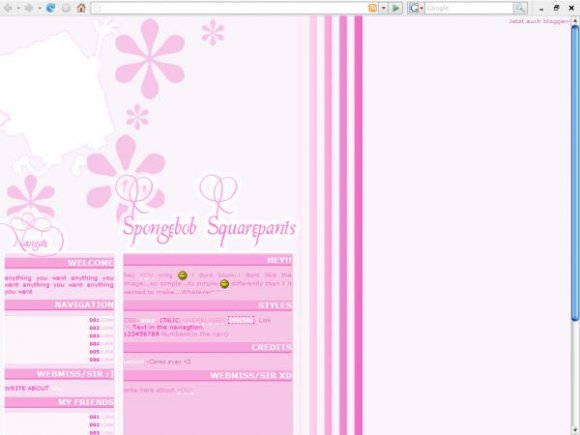The width and height of the screenshot is (580, 435).
Task: Click the 'MY FRIENDS' sidebar heading
Action: click(x=86, y=402)
